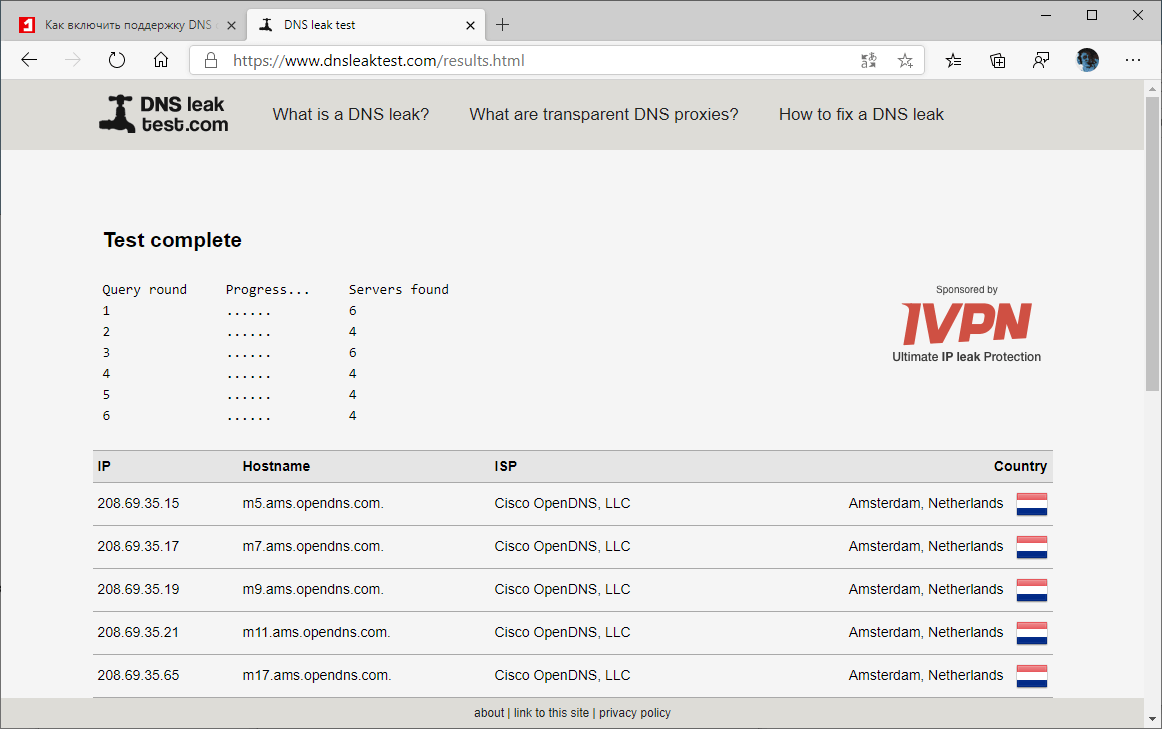Select IP address 208.69.35.21
Viewport: 1162px width, 729px height.
click(139, 632)
